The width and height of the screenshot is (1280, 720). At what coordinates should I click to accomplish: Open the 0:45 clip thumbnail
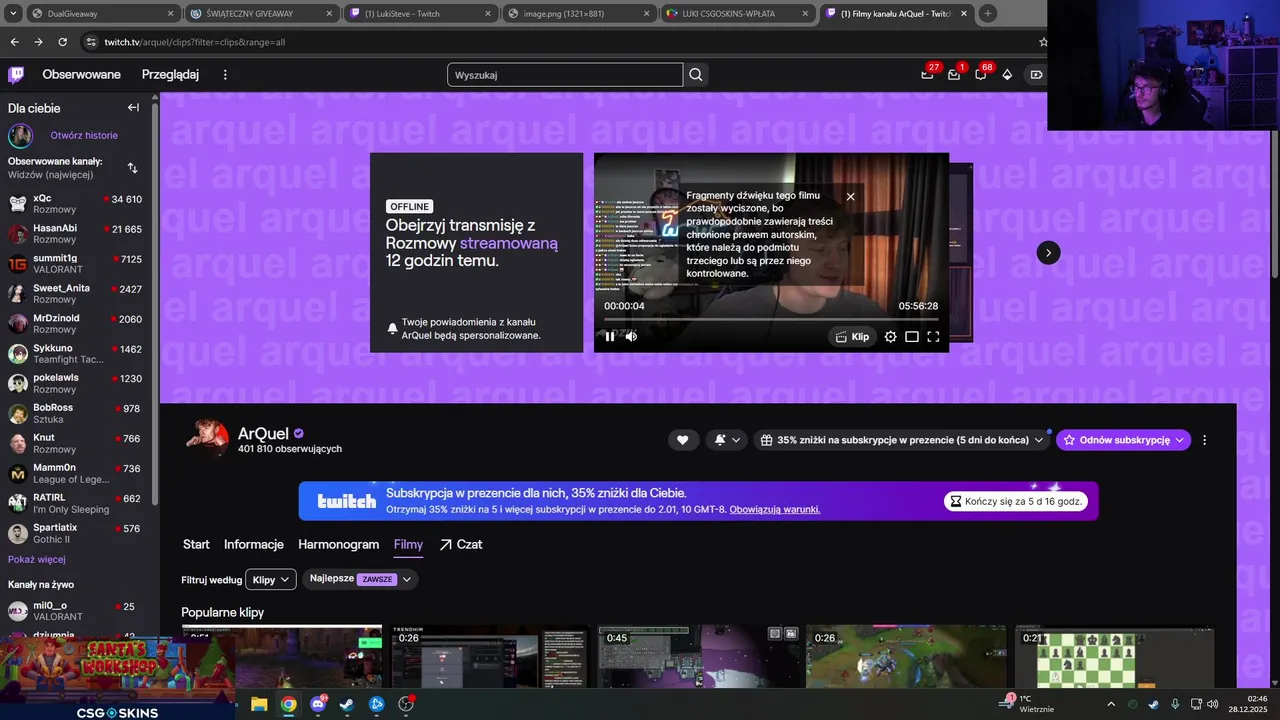[698, 657]
